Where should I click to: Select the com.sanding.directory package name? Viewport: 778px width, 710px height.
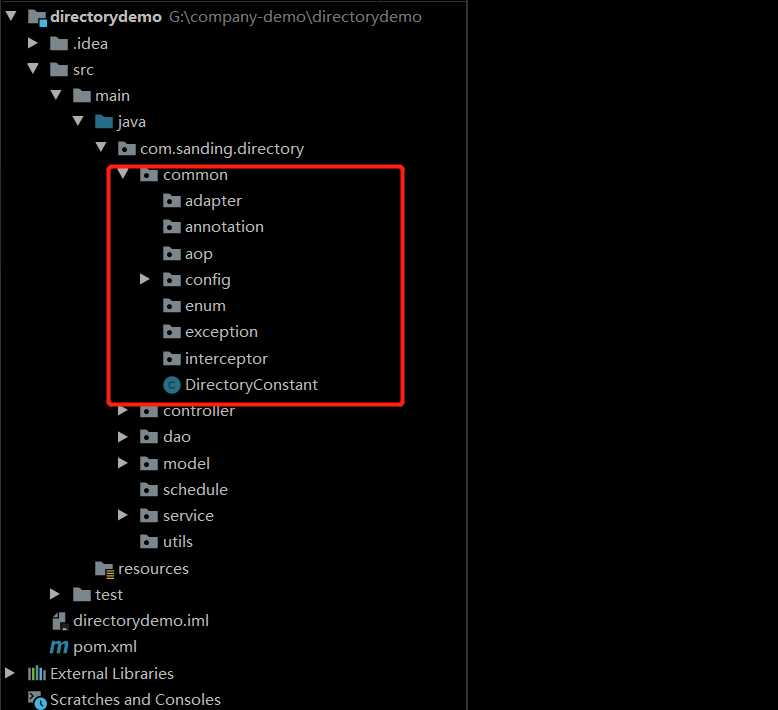(x=222, y=149)
